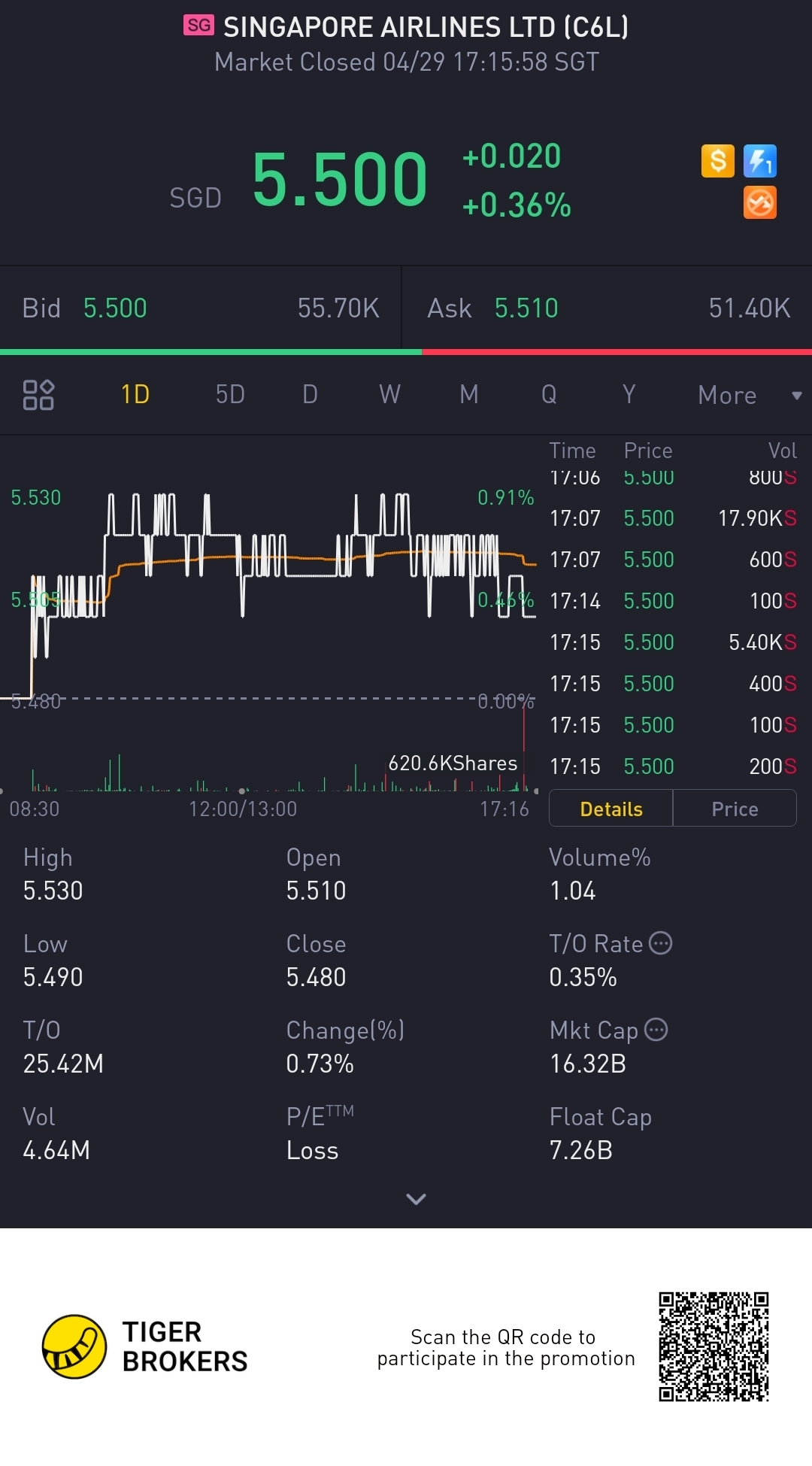Tap the Volume% 1.04 stat
Image resolution: width=812 pixels, height=1466 pixels.
point(600,874)
